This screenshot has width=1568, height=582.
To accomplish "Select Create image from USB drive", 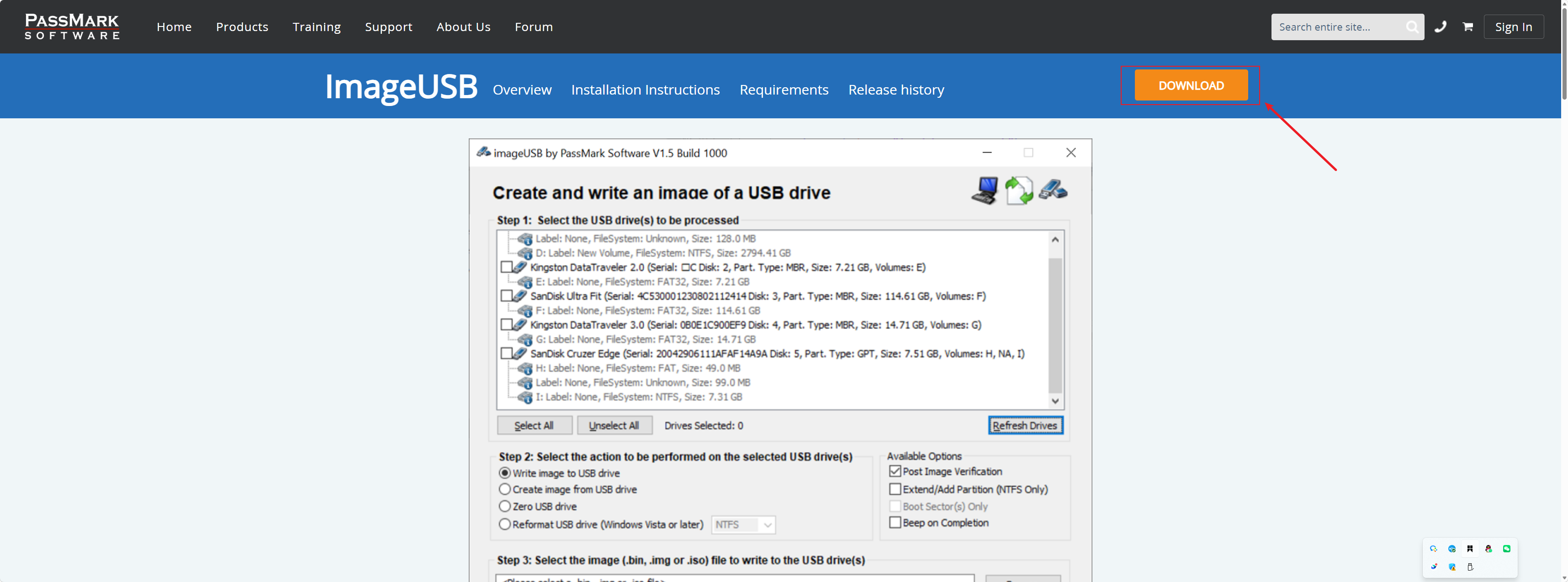I will (504, 489).
